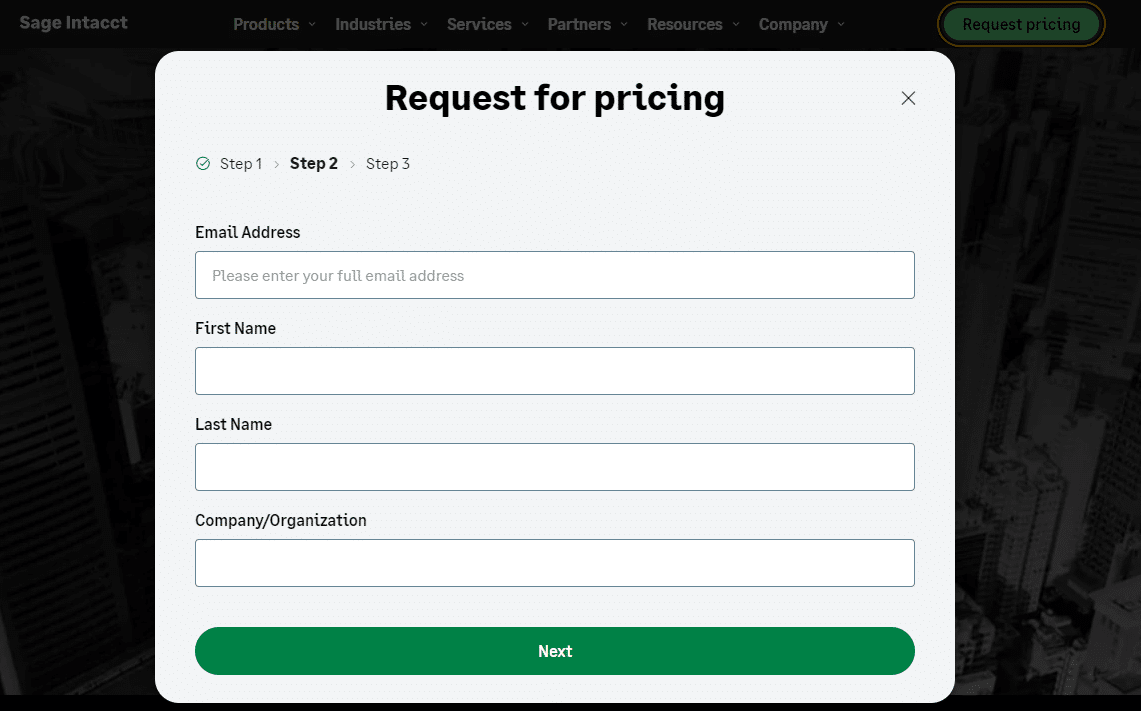Click the Email Address input field
The image size is (1141, 711).
(x=554, y=275)
